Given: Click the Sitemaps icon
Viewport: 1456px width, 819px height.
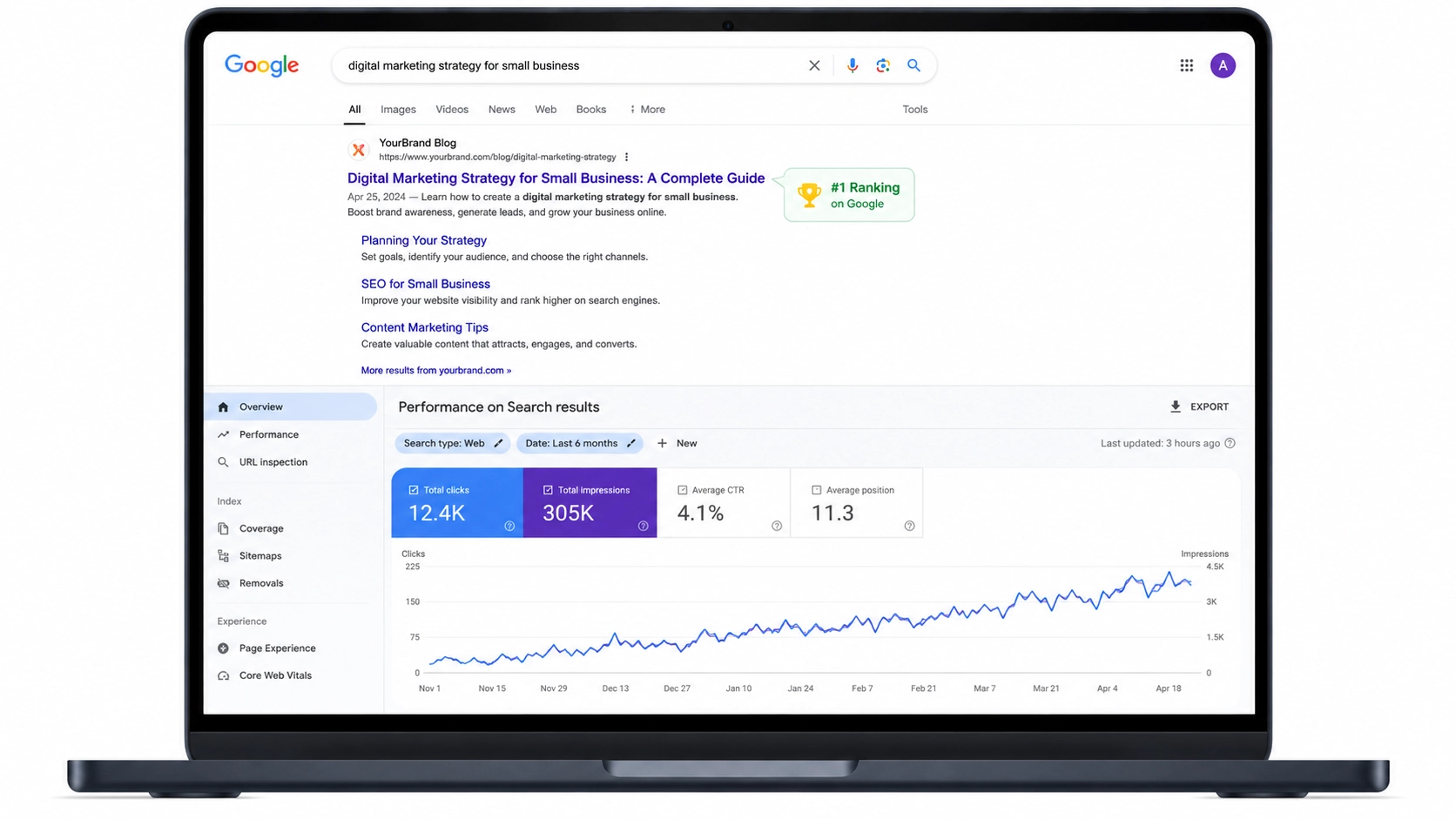Looking at the screenshot, I should [224, 555].
